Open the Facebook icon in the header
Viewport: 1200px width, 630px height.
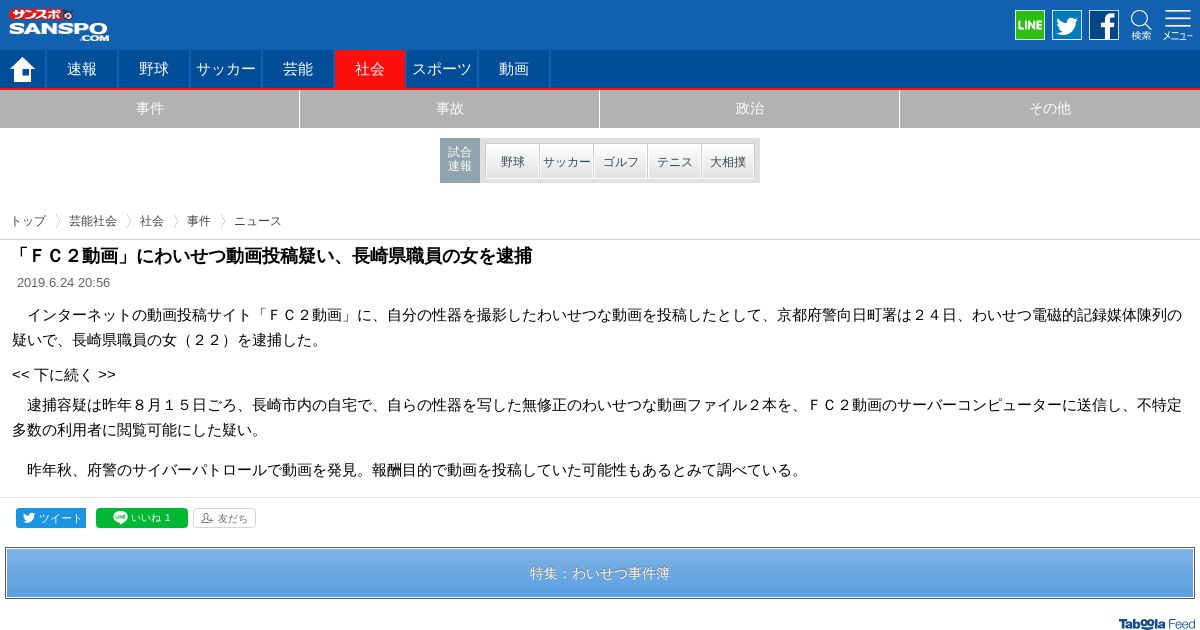tap(1104, 25)
